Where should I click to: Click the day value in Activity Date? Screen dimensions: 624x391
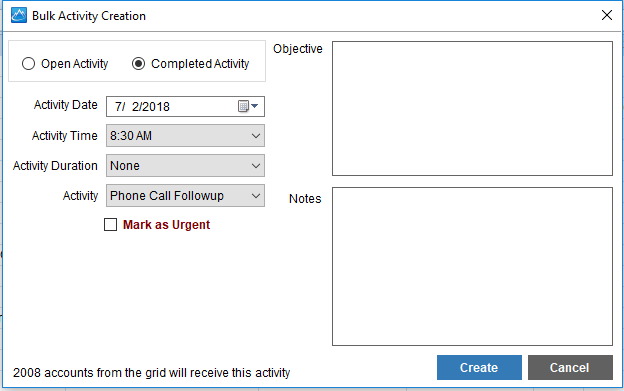pos(135,107)
